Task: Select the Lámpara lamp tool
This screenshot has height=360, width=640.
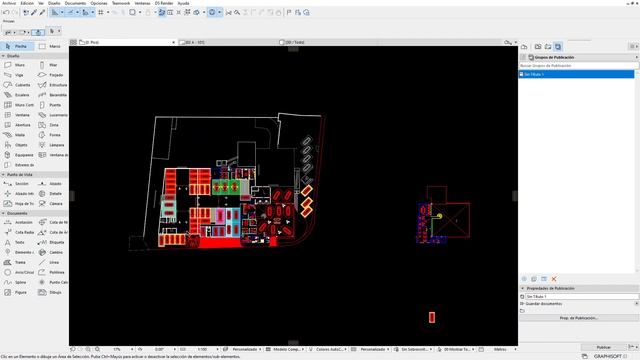Action: coord(51,145)
